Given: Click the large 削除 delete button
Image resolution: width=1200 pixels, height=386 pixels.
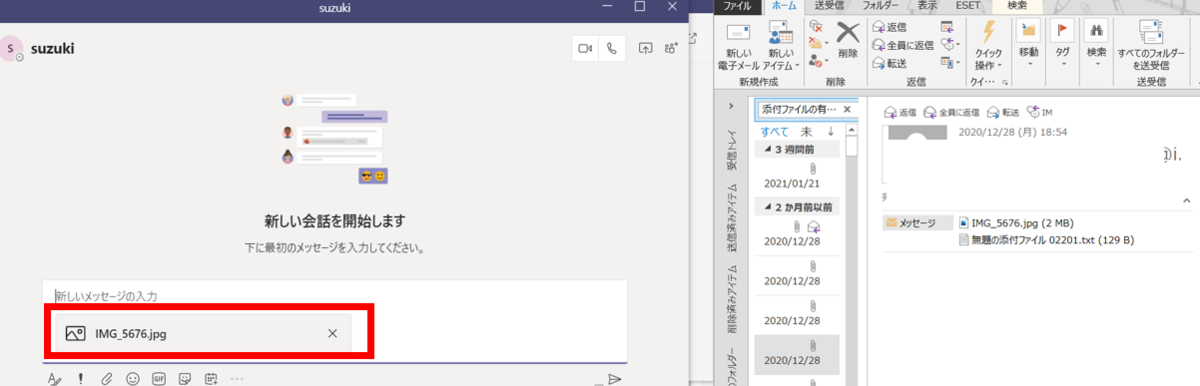Looking at the screenshot, I should 848,40.
